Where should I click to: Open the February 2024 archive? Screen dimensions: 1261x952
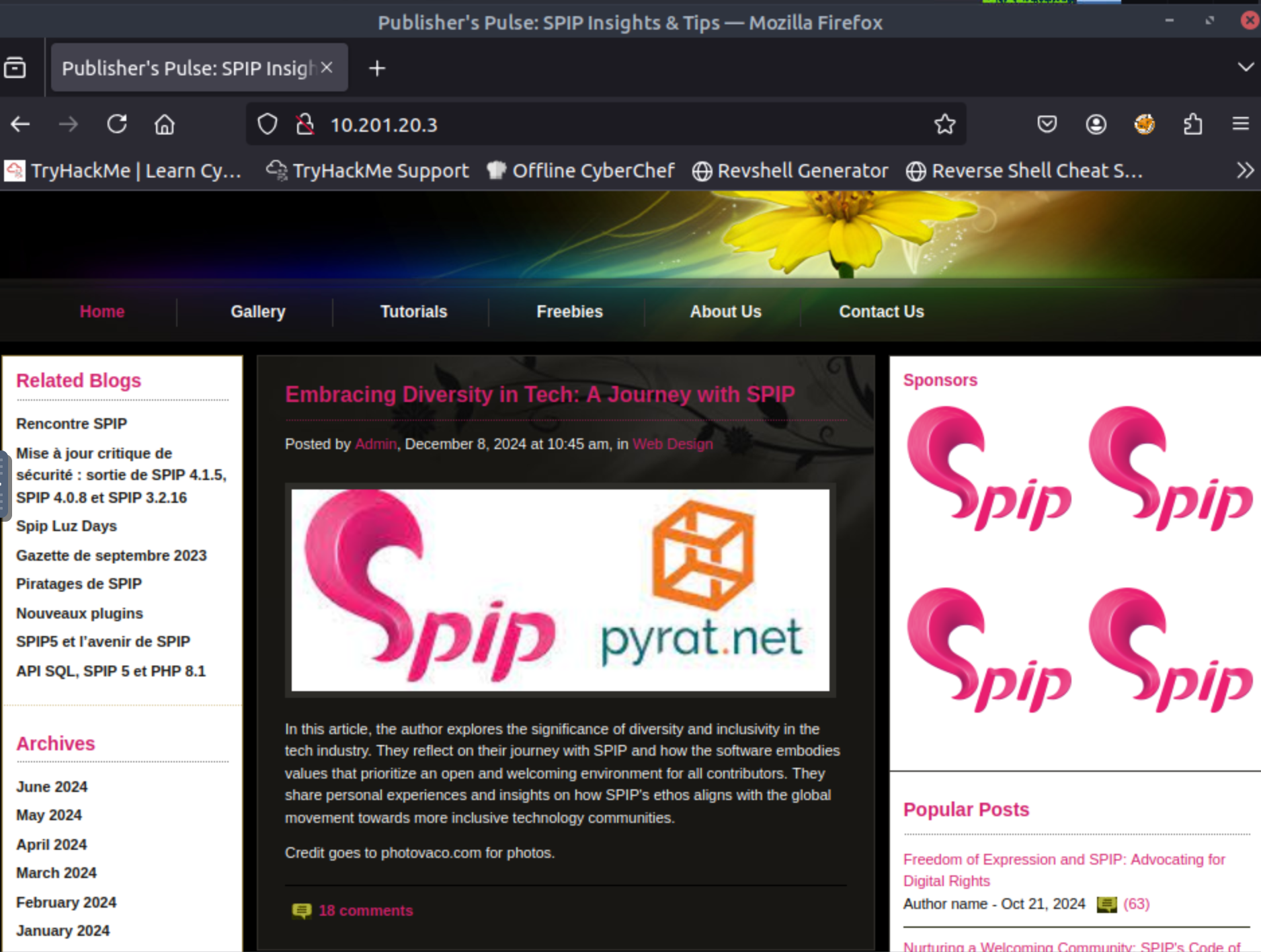tap(67, 903)
